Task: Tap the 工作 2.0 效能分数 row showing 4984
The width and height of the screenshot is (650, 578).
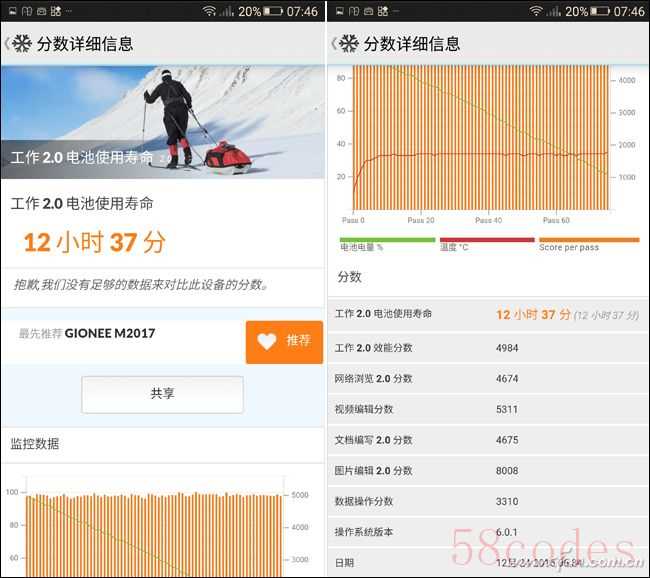Action: [488, 348]
